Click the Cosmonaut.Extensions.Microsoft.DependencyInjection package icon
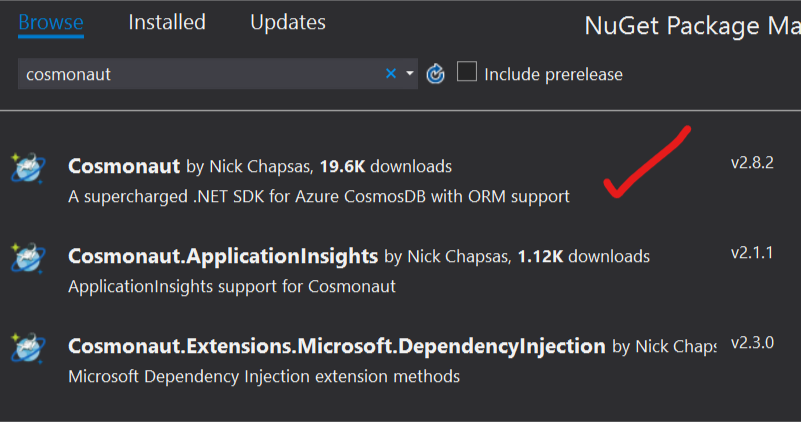This screenshot has height=422, width=801. pos(28,347)
